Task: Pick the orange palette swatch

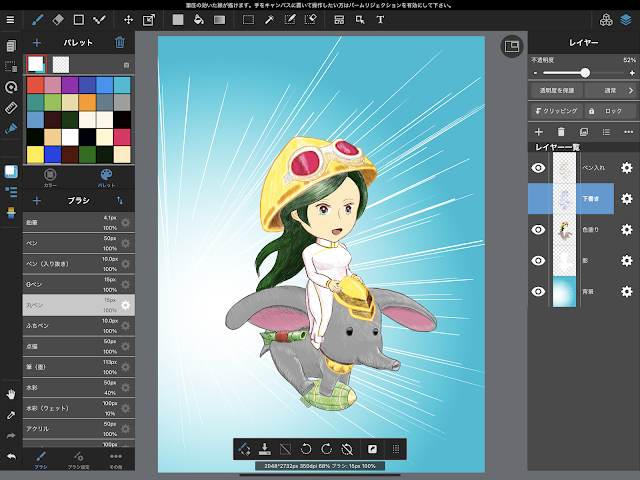Action: coord(87,102)
